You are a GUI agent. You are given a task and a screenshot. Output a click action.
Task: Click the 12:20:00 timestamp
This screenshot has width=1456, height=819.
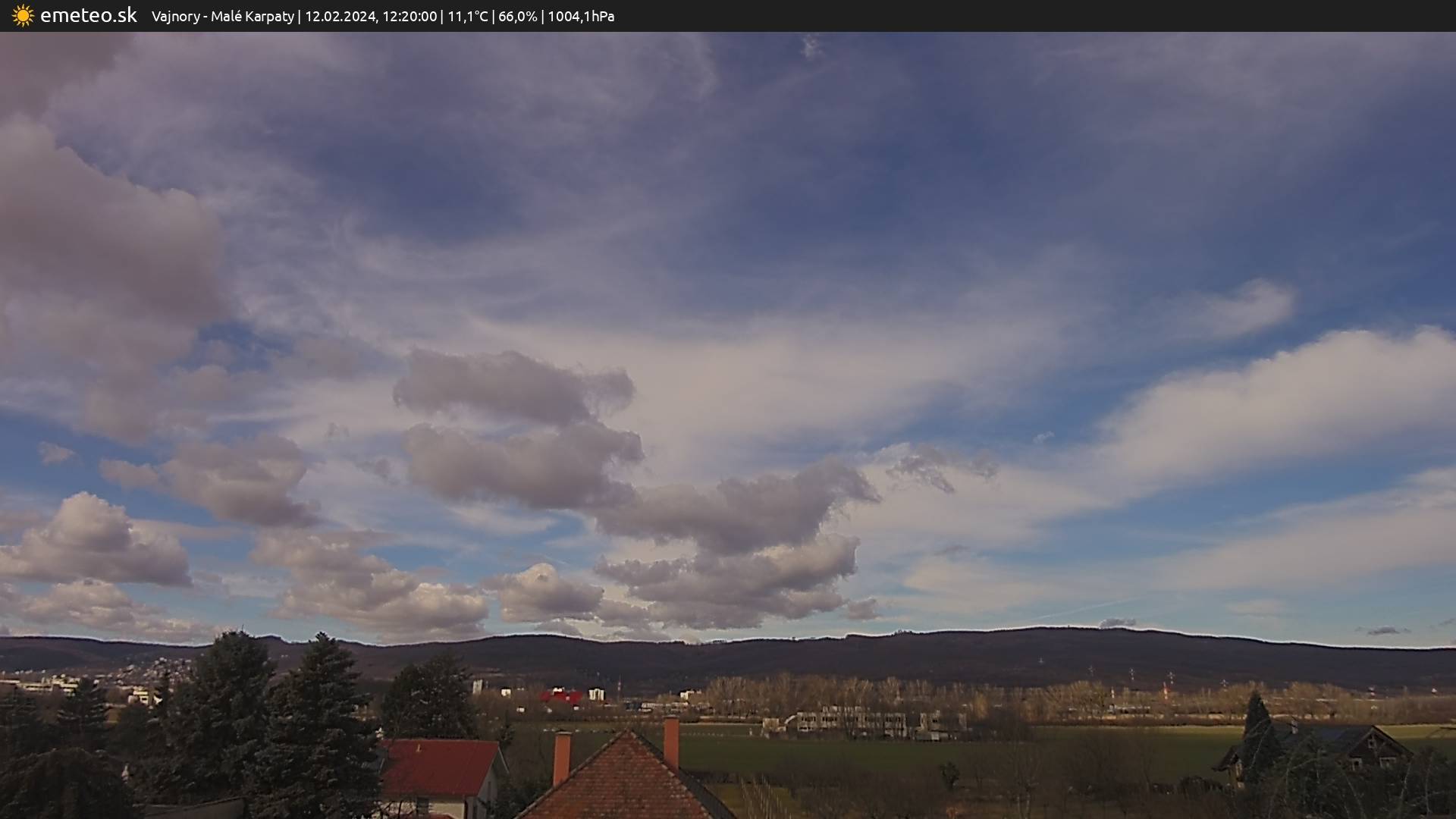[409, 16]
